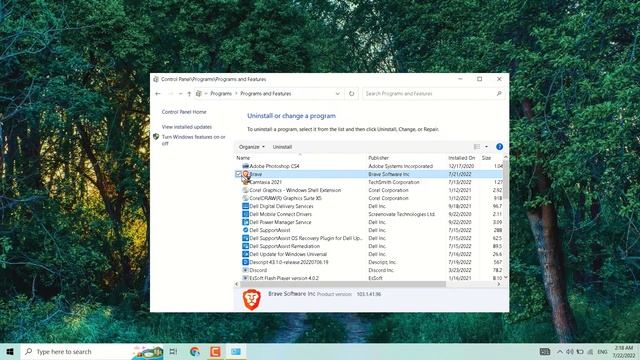Click the CorelDRAW Graphics Suite X5 icon

pos(245,198)
